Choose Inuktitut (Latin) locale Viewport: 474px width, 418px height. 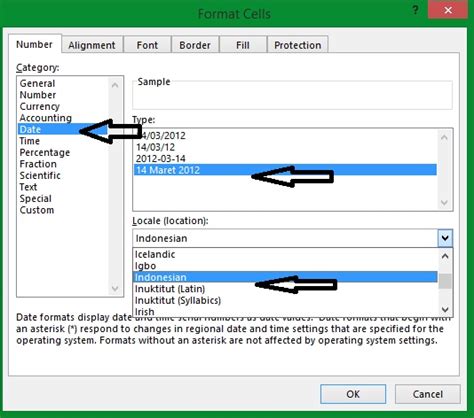click(285, 289)
